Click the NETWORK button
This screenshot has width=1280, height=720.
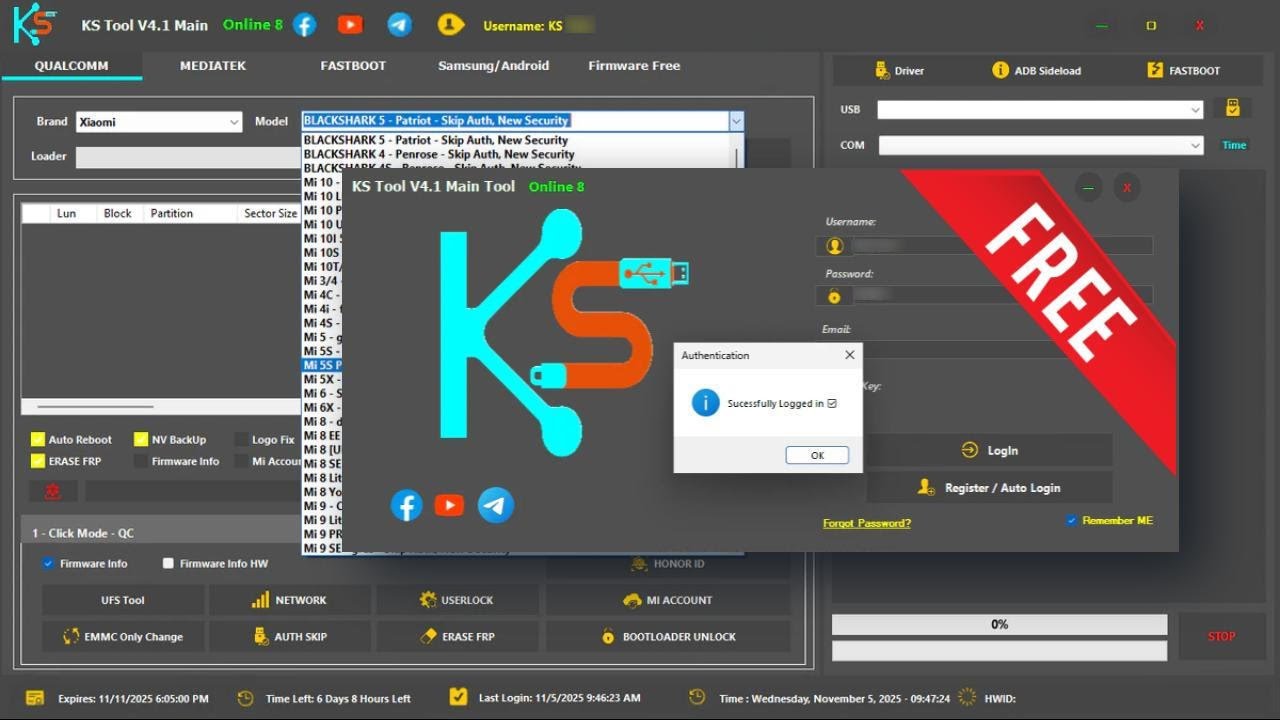click(288, 600)
